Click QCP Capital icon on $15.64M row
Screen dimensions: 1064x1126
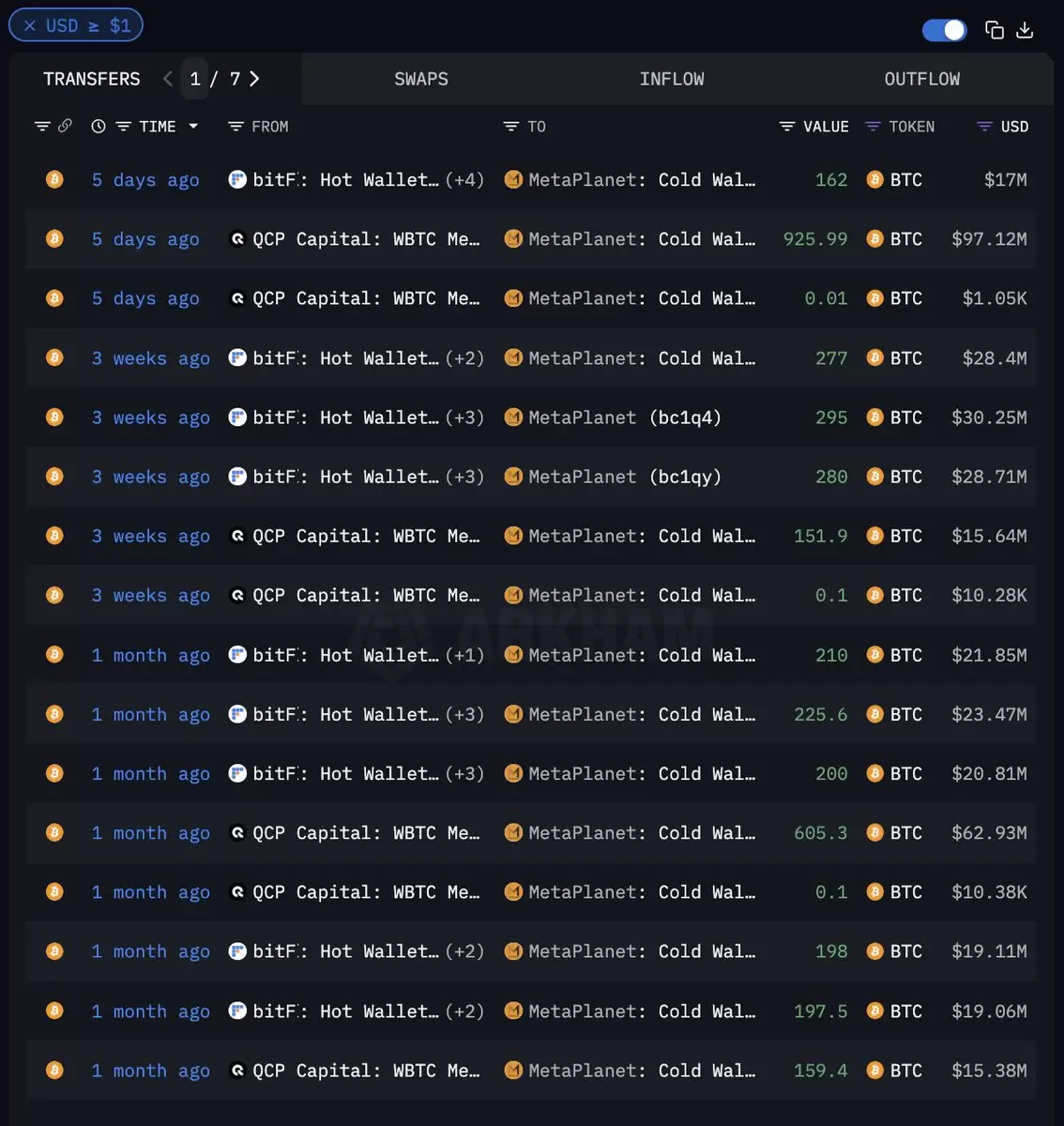click(x=237, y=536)
